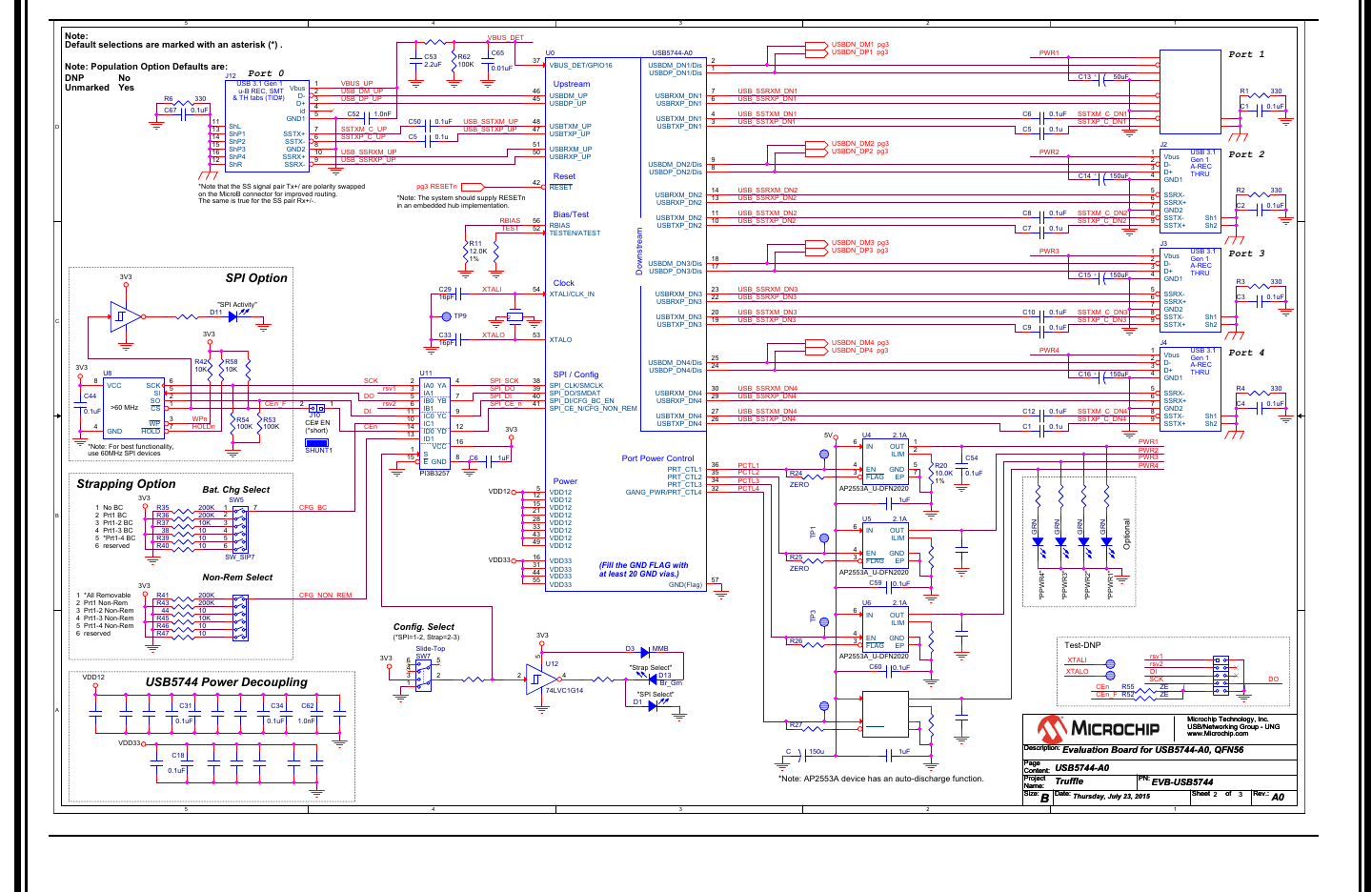The height and width of the screenshot is (892, 1372).
Task: Open the www.Microchip.com link text
Action: 1217,734
